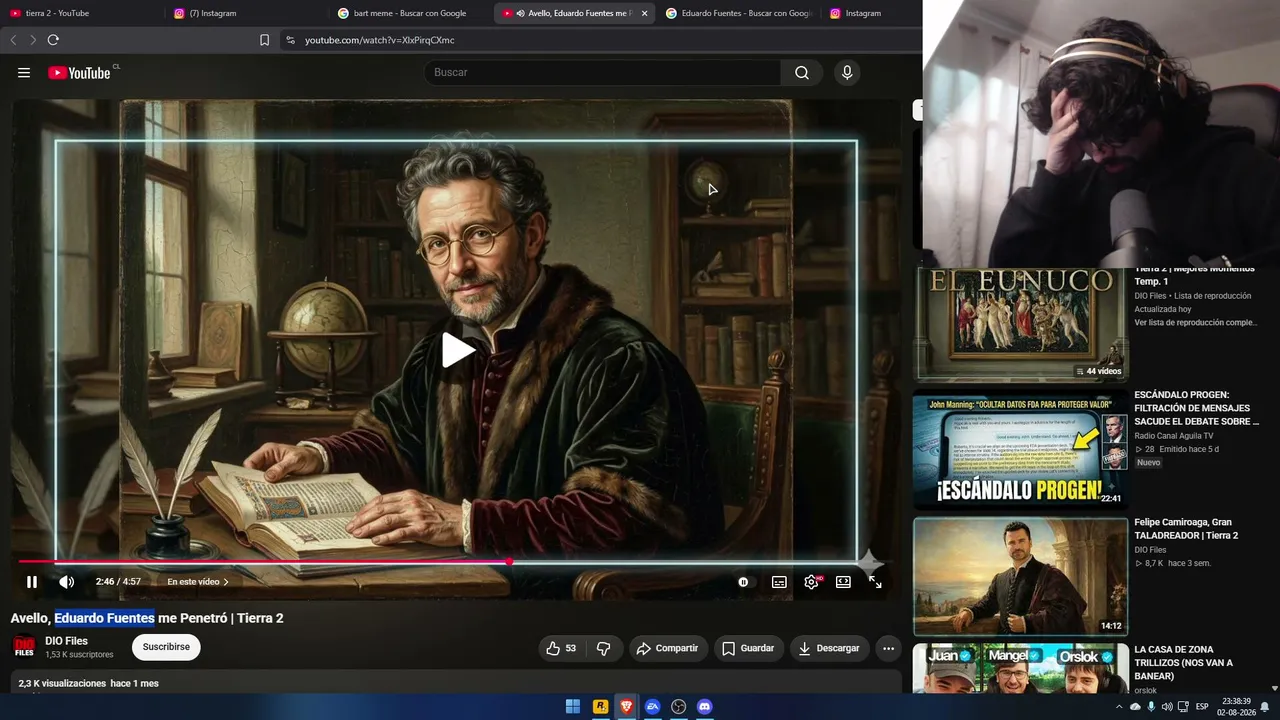Viewport: 1280px width, 720px height.
Task: Click the progress bar scrubber handle
Action: (509, 562)
